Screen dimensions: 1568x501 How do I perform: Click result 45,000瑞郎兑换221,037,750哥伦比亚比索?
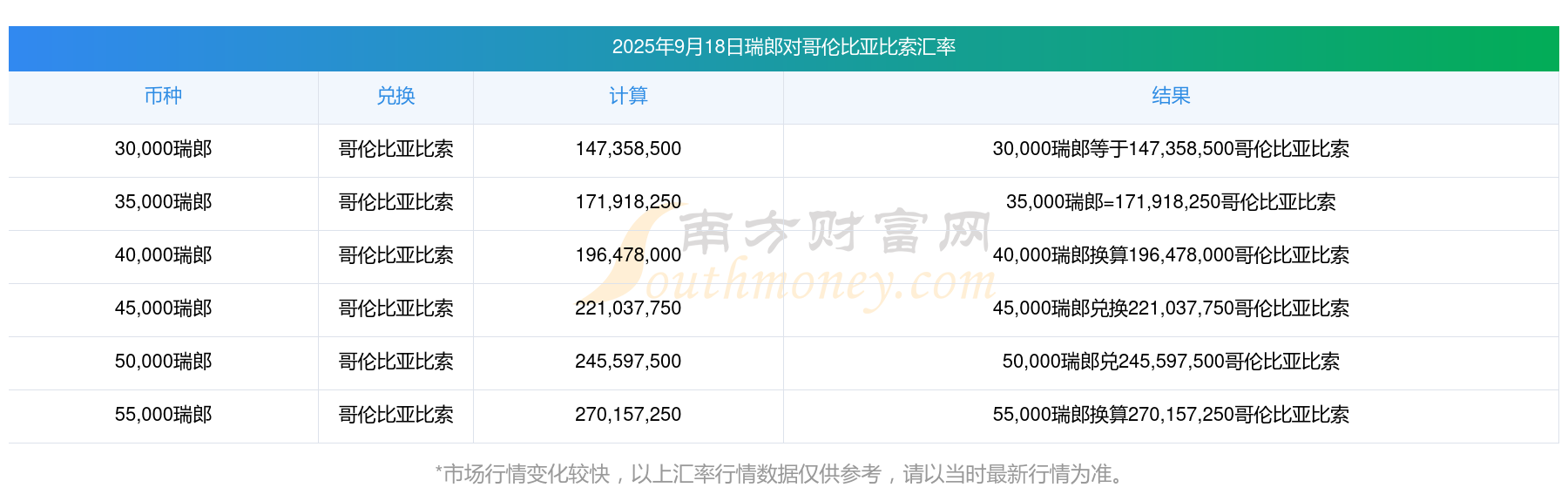click(x=1171, y=308)
